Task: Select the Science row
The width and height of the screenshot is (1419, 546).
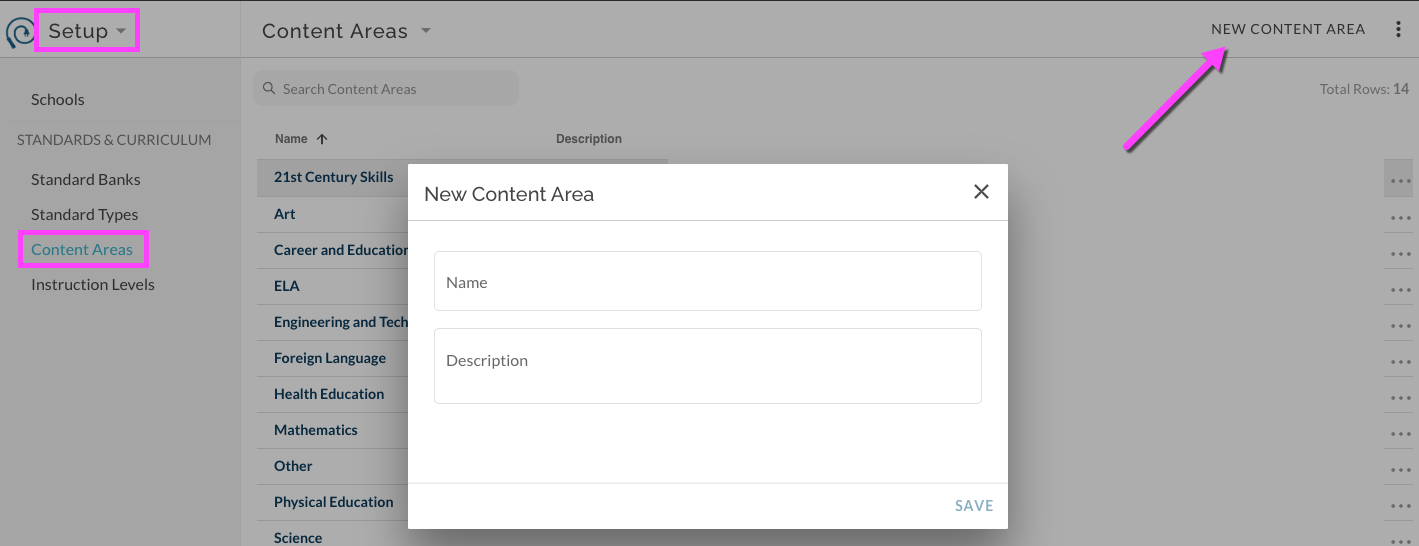Action: pos(298,538)
